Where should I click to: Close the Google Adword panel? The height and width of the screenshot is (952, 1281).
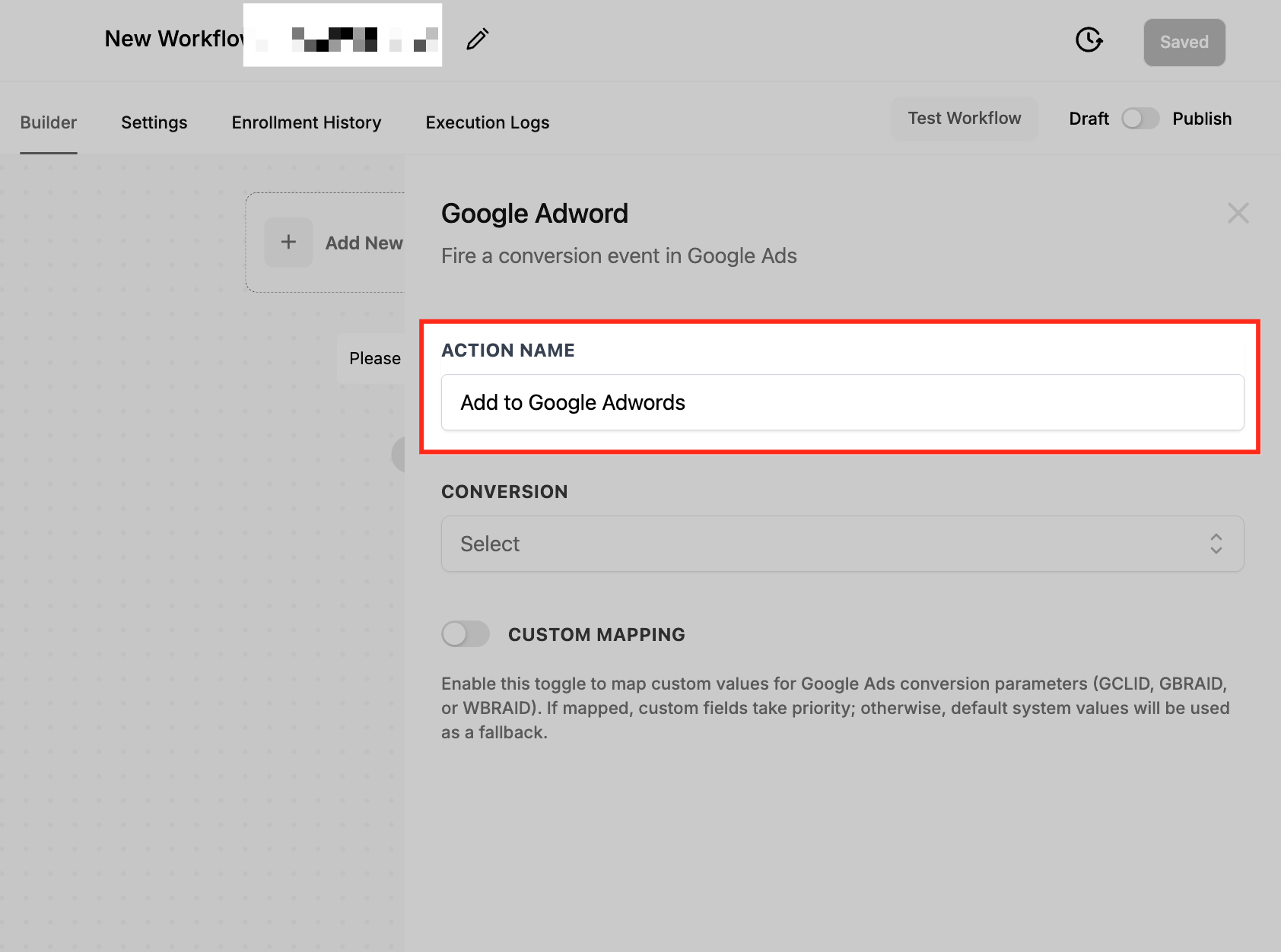click(x=1238, y=214)
